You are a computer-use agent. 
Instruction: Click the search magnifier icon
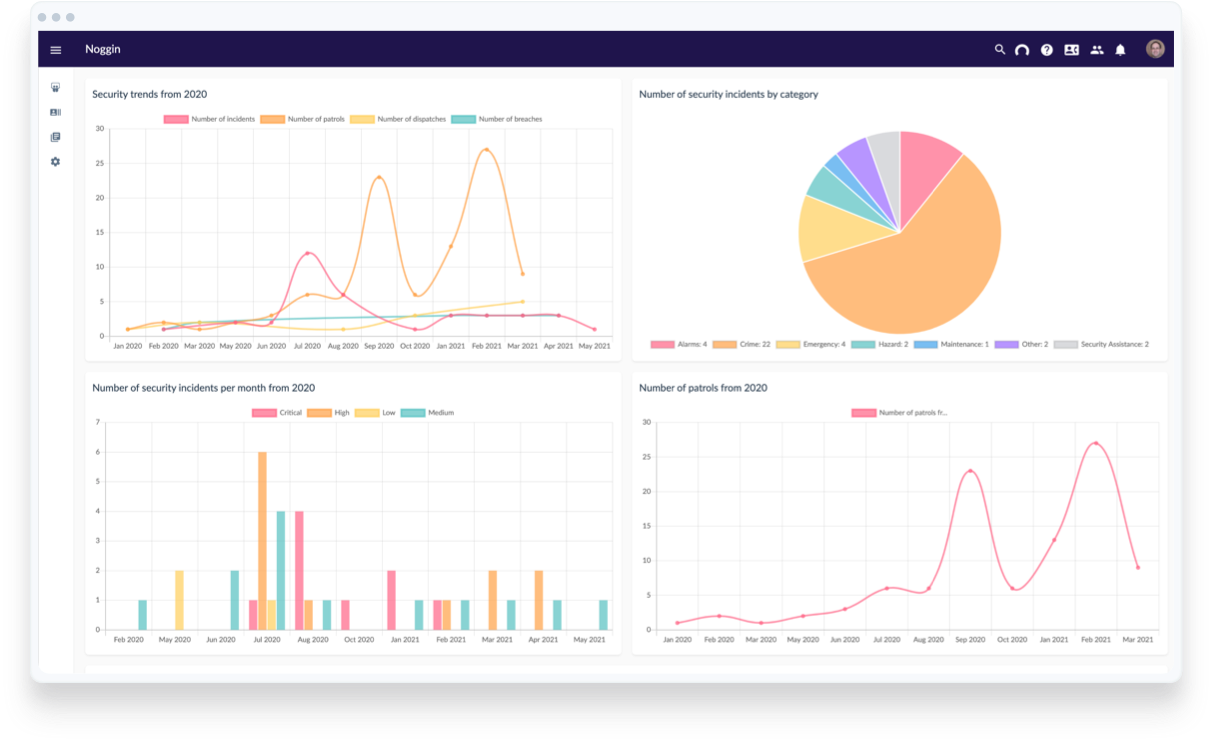pos(999,49)
